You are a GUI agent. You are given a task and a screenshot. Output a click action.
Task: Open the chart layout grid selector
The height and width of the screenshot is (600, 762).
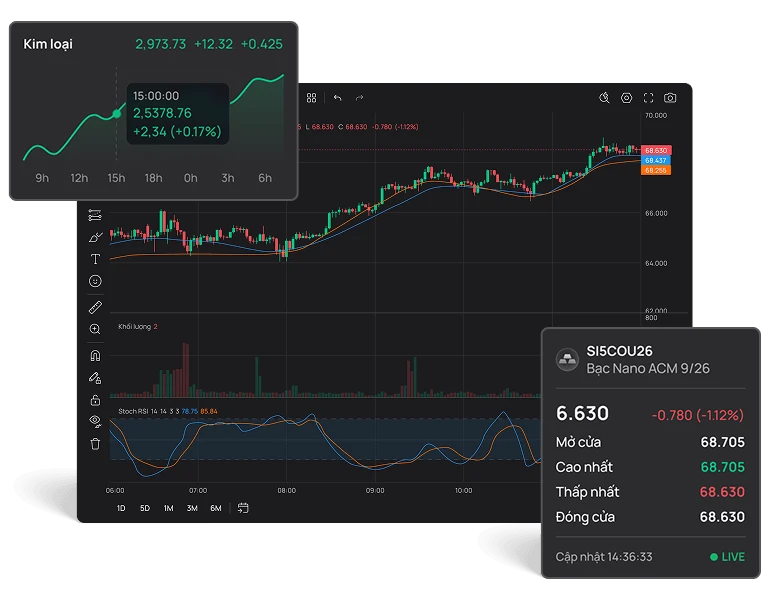(x=312, y=98)
